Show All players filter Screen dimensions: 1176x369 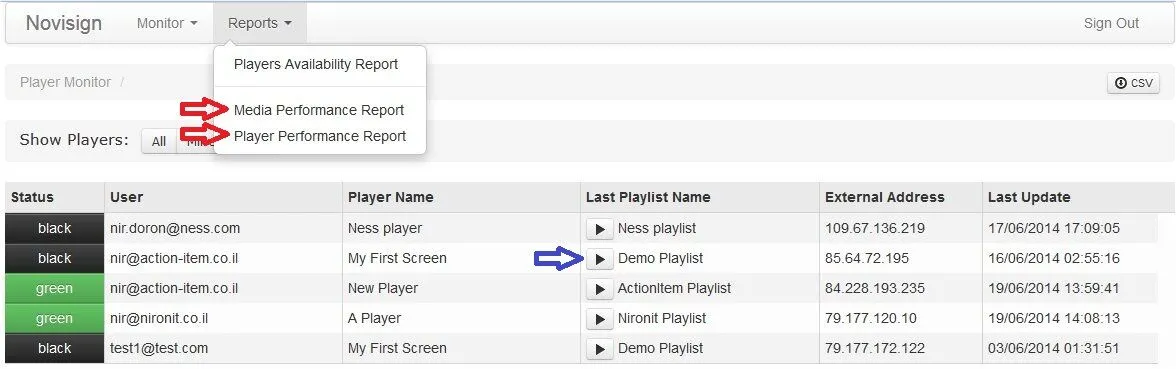coord(159,141)
